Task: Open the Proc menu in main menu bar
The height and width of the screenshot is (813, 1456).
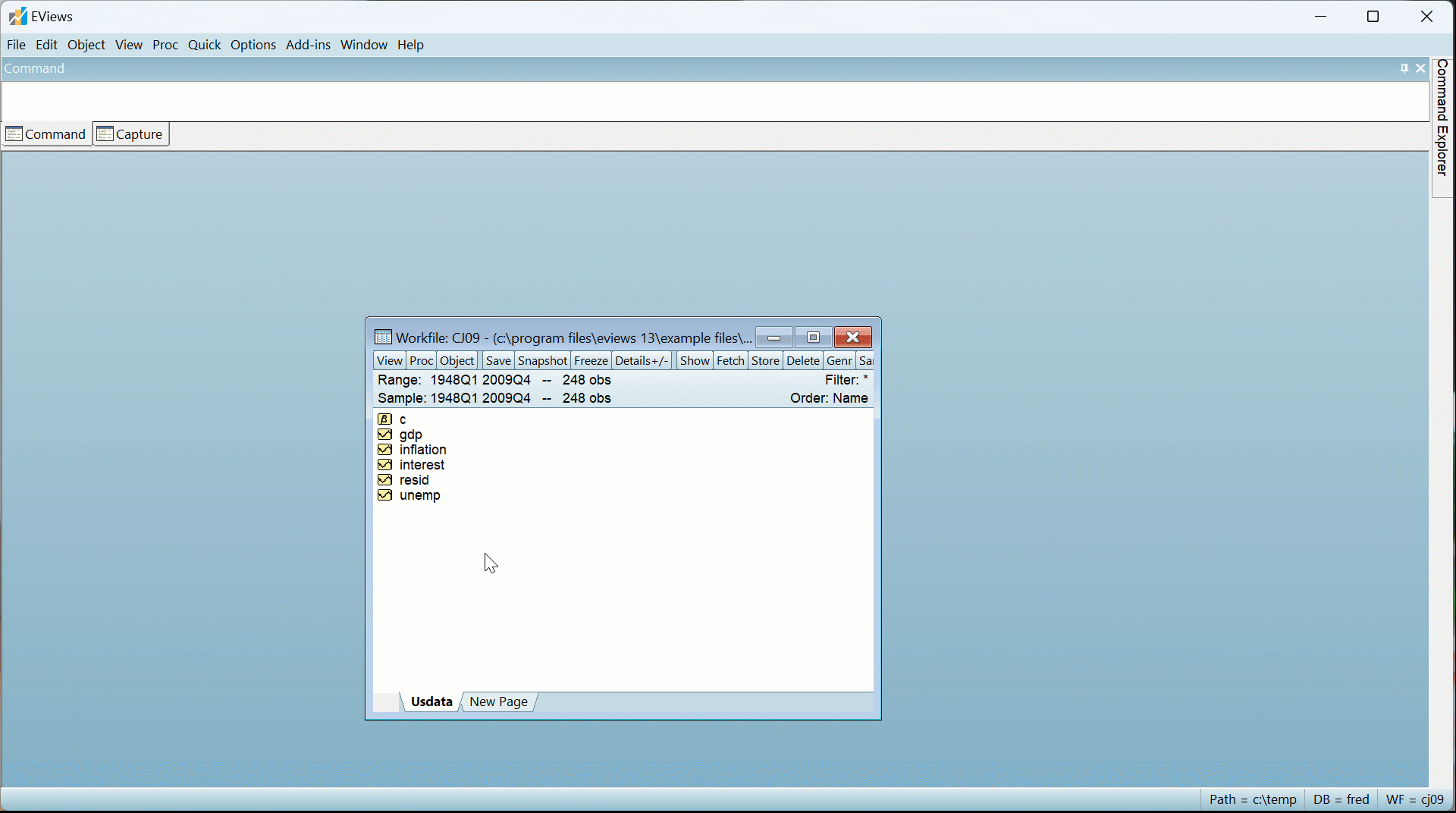Action: pyautogui.click(x=165, y=46)
